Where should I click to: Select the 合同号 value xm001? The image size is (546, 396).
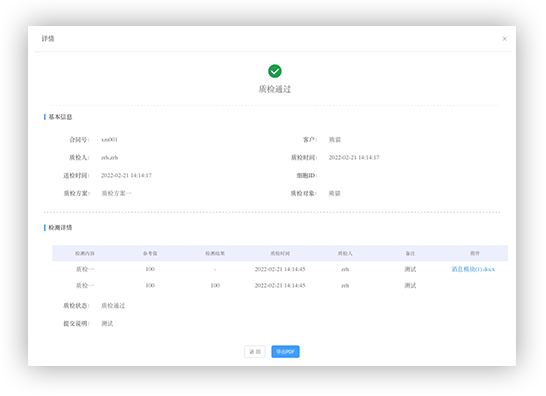[x=109, y=140]
